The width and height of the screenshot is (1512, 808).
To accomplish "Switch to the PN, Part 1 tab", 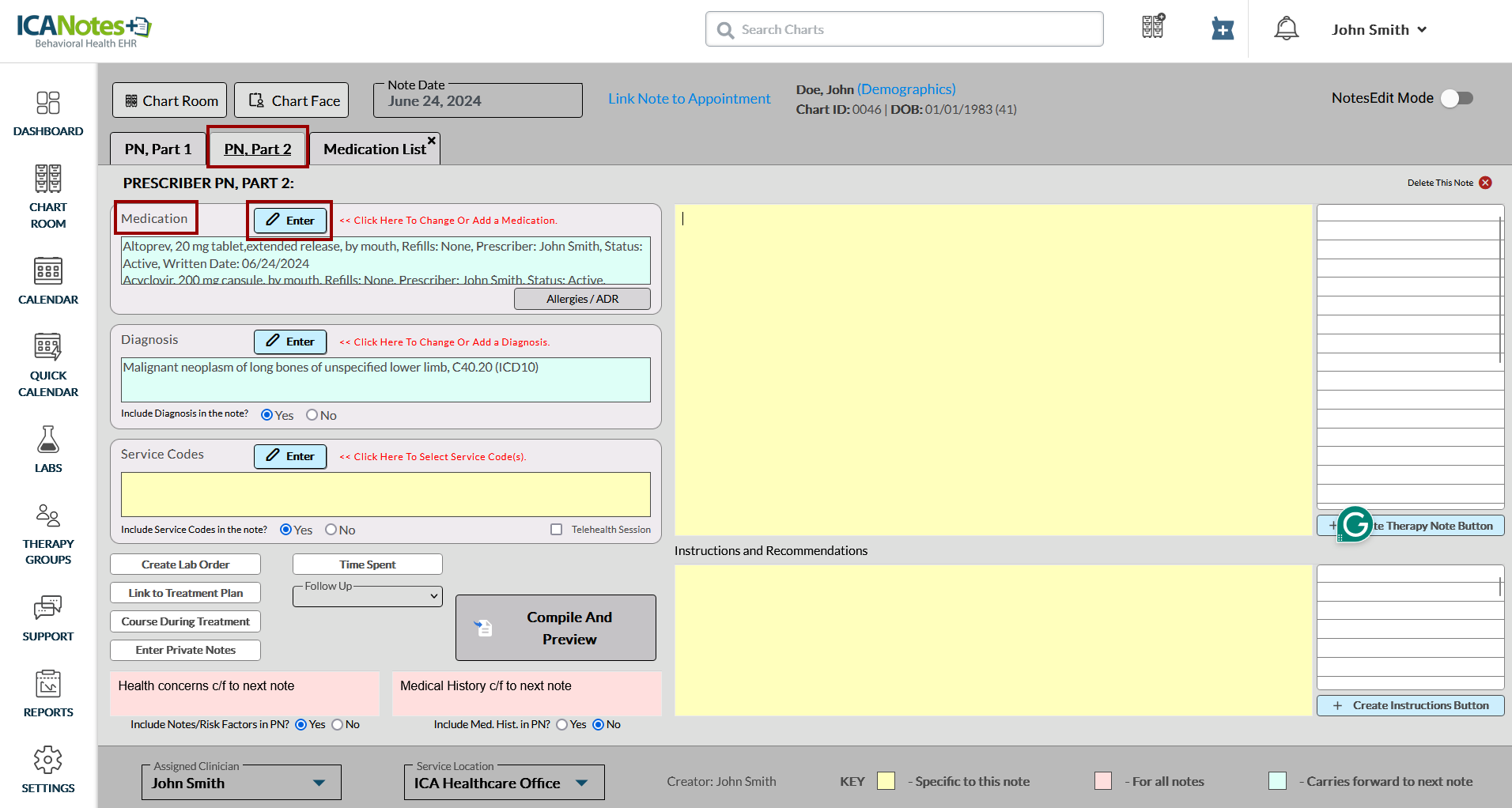I will tap(158, 149).
